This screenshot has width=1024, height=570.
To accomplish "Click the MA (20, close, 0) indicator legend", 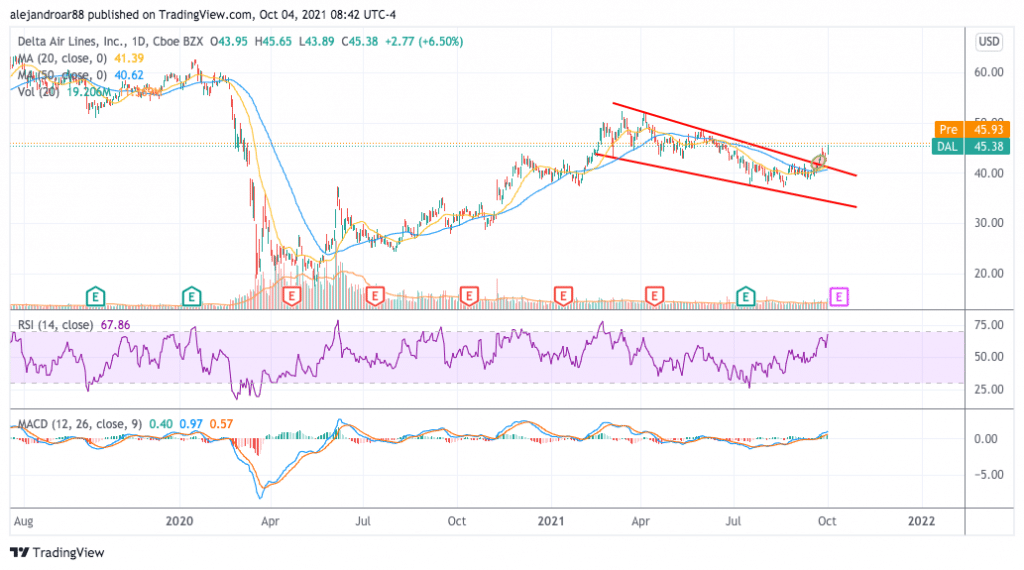I will [63, 58].
